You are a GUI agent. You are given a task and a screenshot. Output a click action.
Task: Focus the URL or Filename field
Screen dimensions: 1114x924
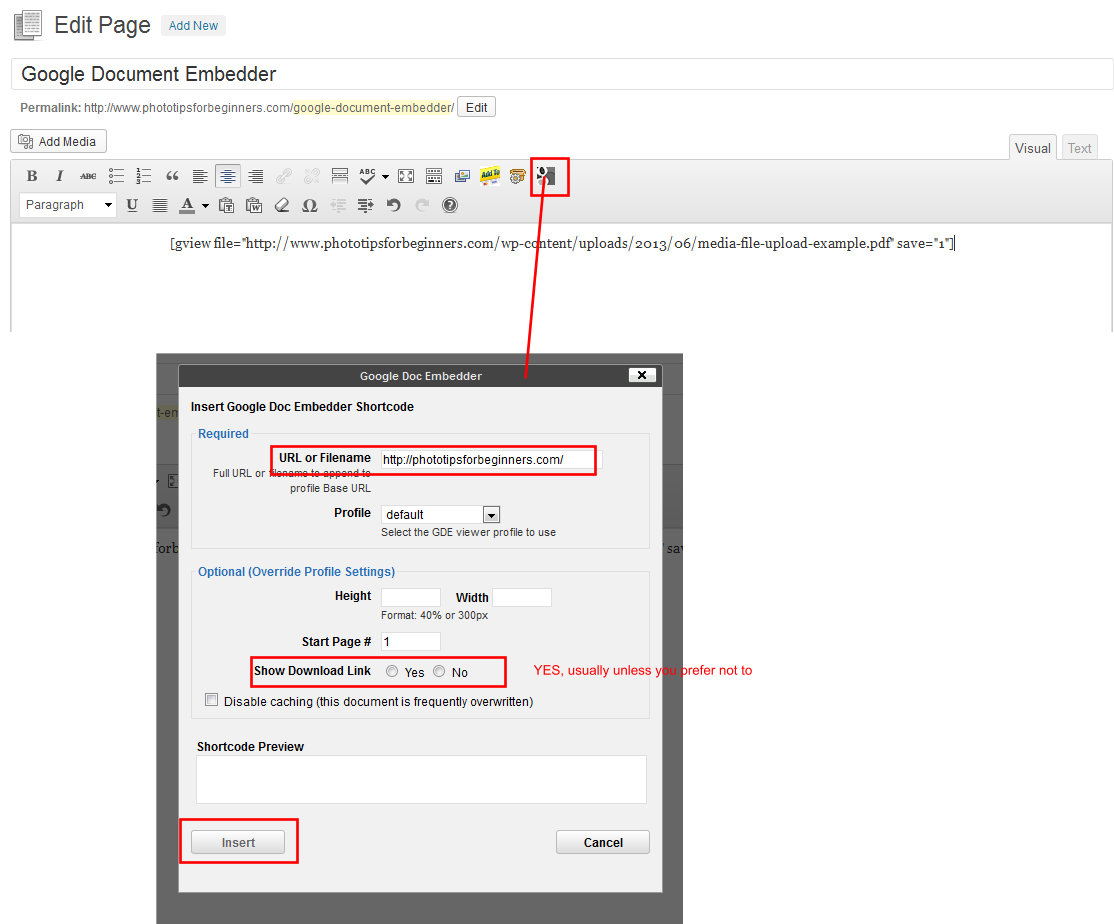coord(491,460)
